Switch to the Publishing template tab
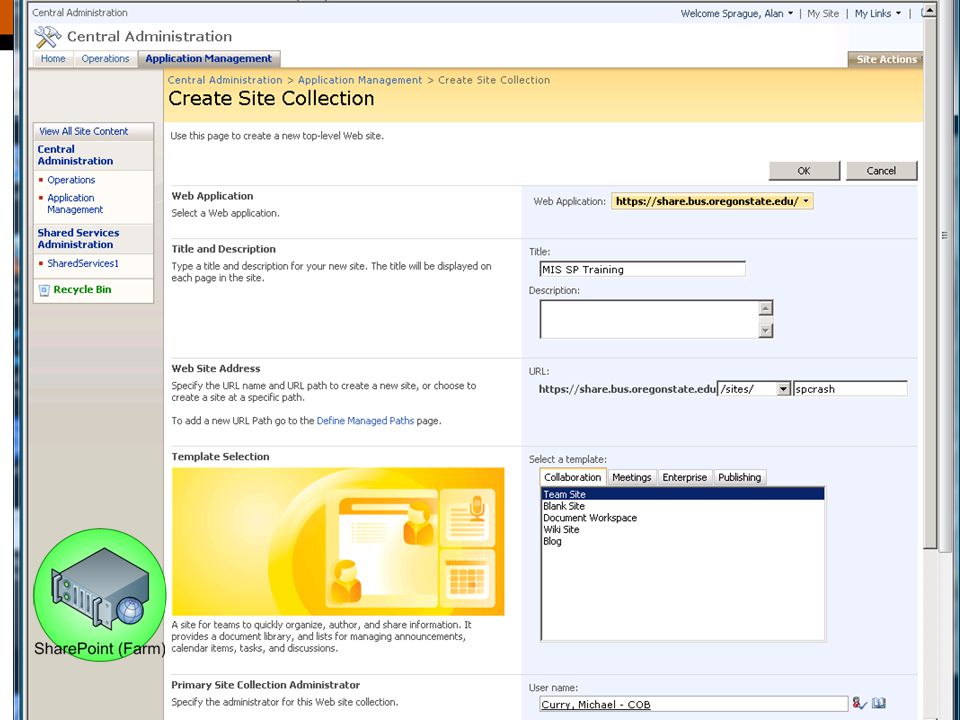The width and height of the screenshot is (960, 720). tap(740, 478)
